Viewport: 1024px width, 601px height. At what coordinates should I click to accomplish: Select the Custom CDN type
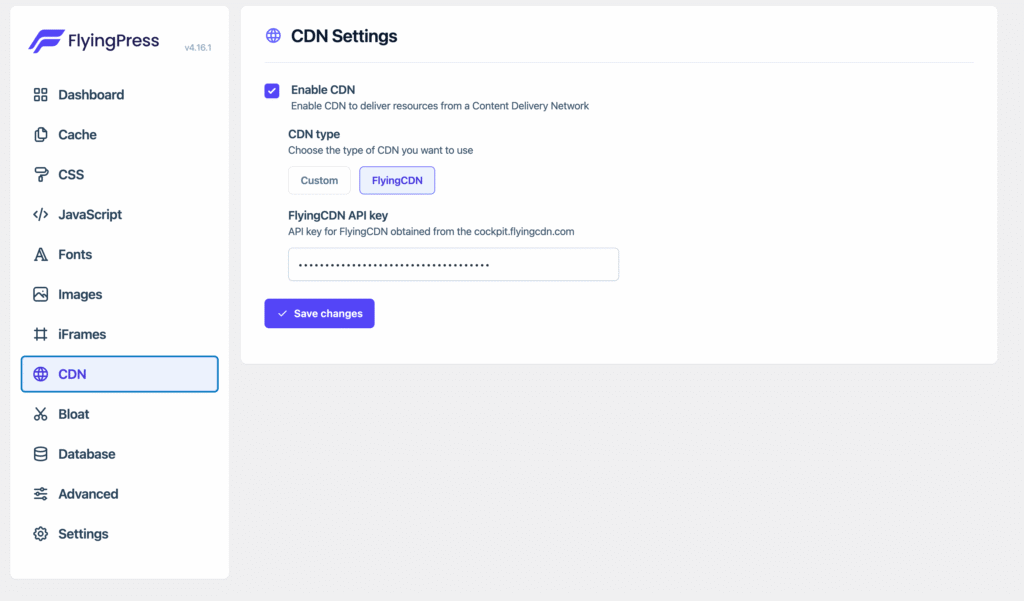point(319,181)
